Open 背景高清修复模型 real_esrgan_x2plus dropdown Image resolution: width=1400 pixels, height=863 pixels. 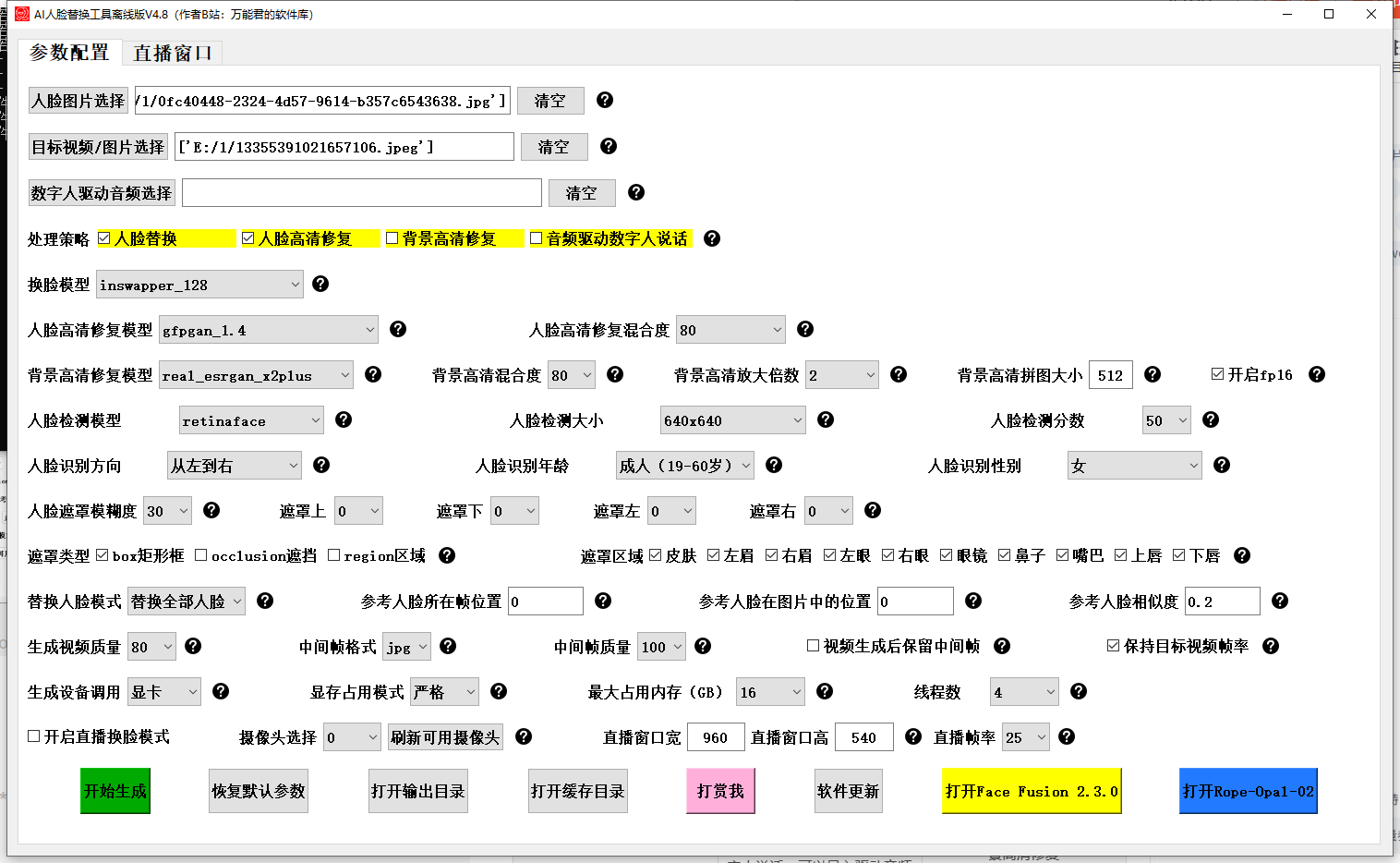click(257, 375)
